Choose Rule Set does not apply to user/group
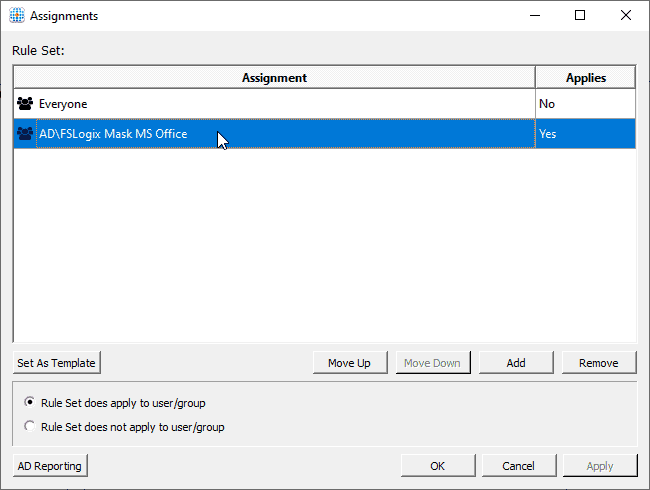Image resolution: width=650 pixels, height=490 pixels. [x=29, y=426]
